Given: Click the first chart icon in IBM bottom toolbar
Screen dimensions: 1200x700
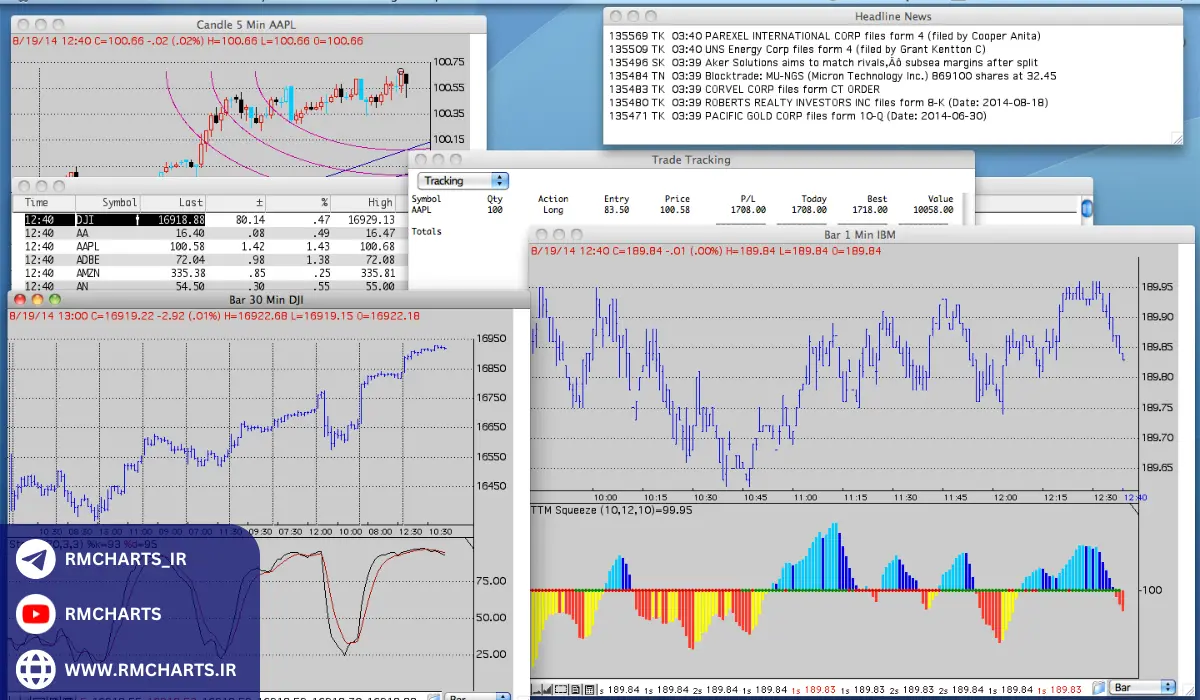Looking at the screenshot, I should point(537,689).
